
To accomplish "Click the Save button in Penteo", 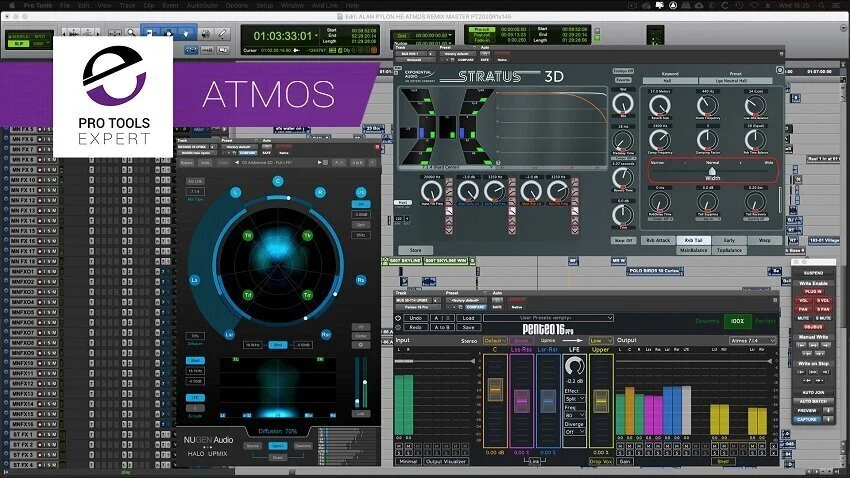I will 468,327.
